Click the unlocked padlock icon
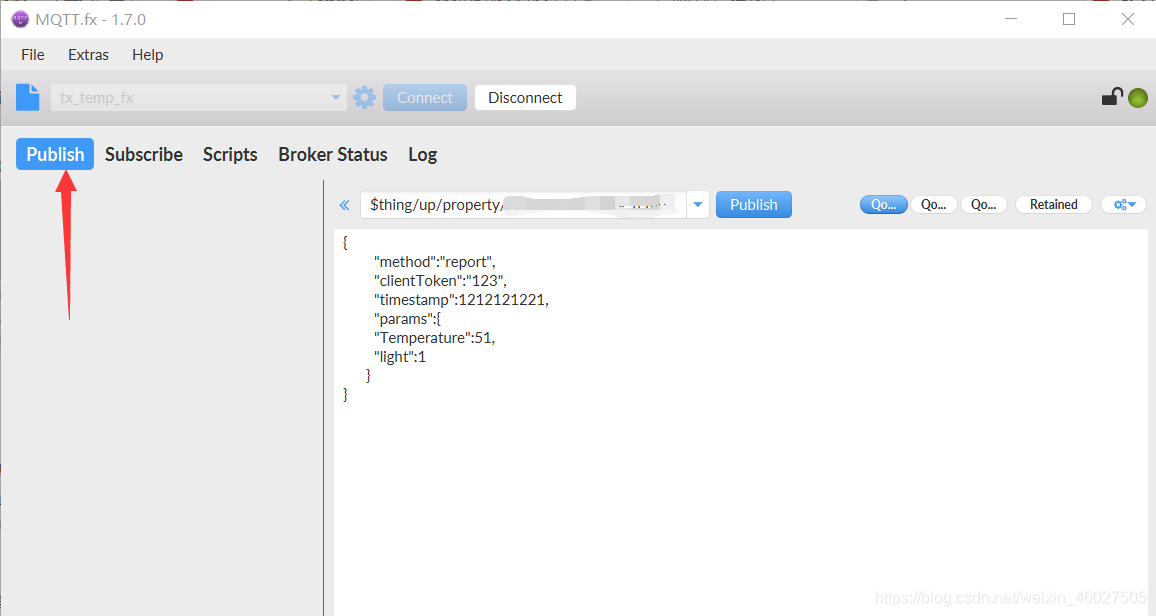1156x616 pixels. [x=1112, y=97]
